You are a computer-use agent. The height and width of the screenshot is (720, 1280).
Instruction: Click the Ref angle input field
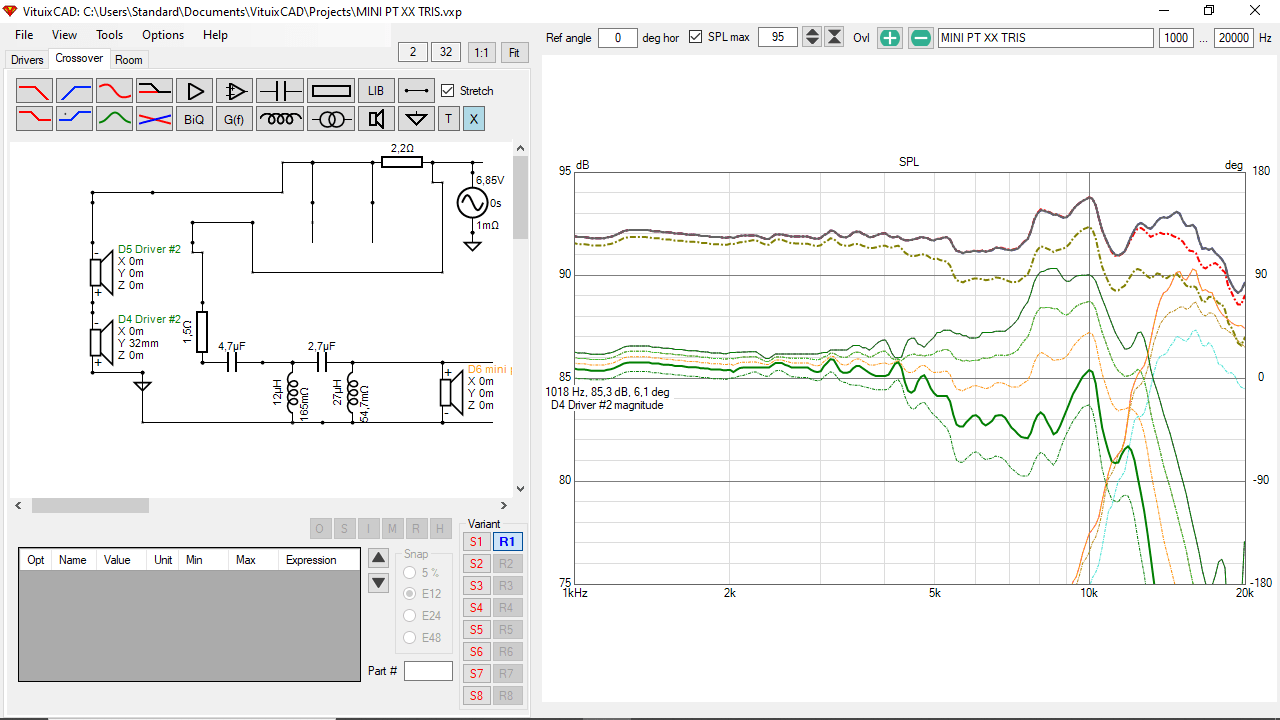pos(618,38)
